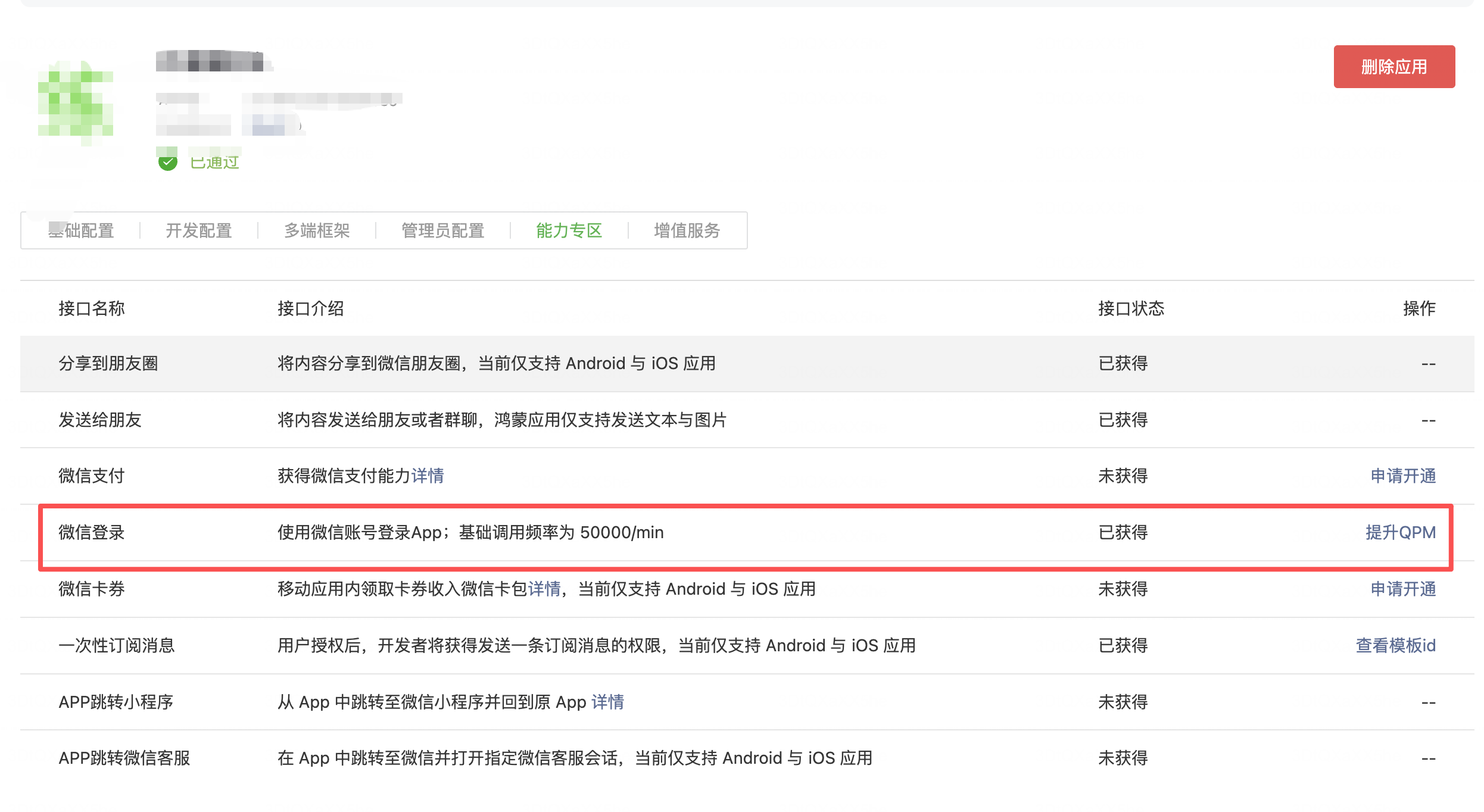Select the 多端框架 tab
This screenshot has width=1484, height=812.
tap(317, 230)
